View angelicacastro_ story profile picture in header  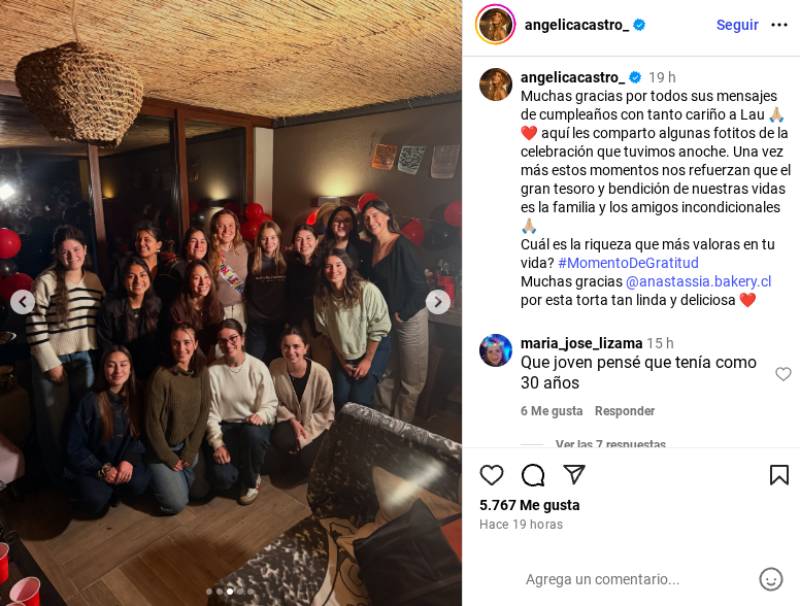(495, 24)
